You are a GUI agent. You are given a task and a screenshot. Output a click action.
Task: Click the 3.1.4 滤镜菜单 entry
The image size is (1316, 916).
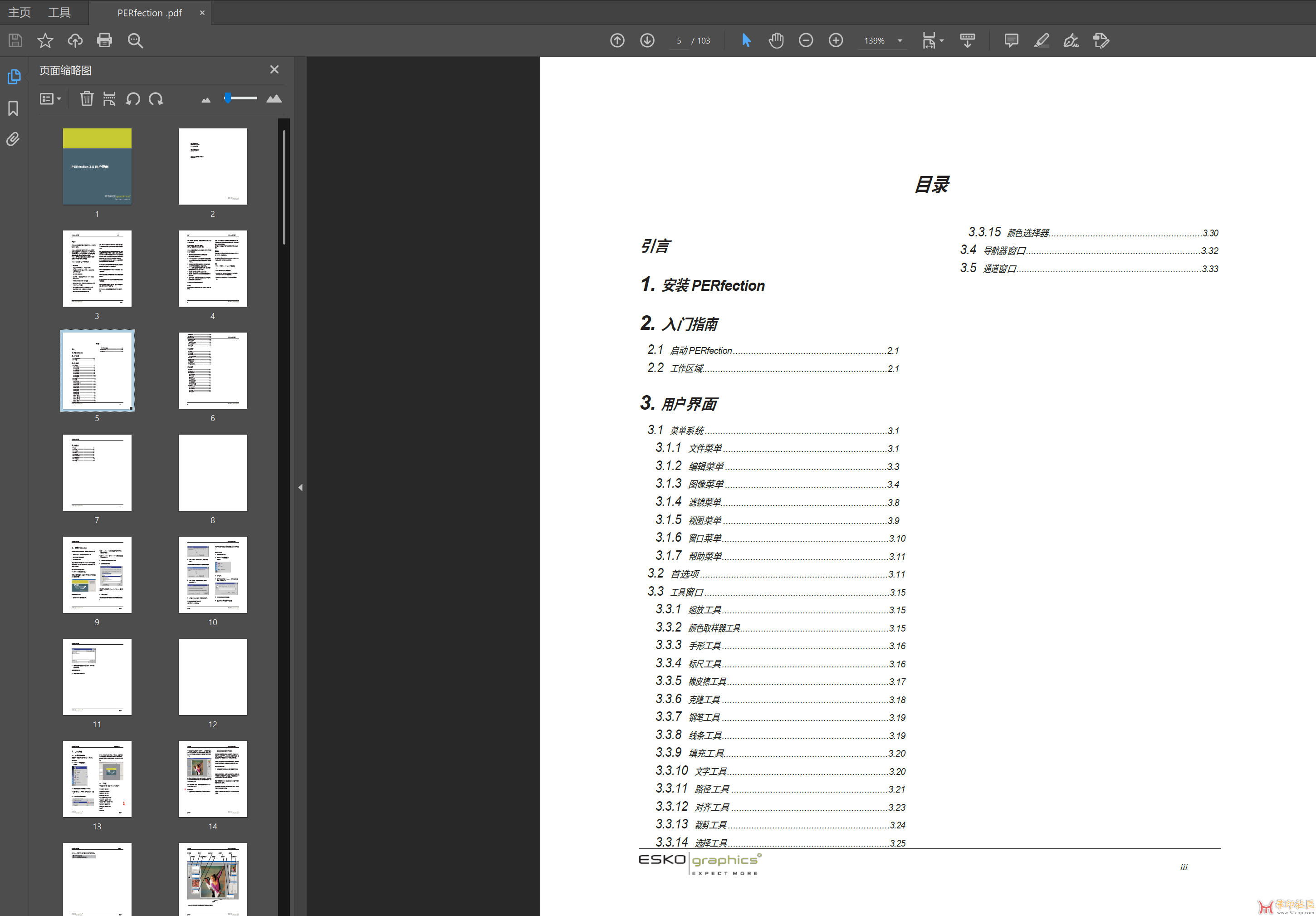(x=778, y=502)
